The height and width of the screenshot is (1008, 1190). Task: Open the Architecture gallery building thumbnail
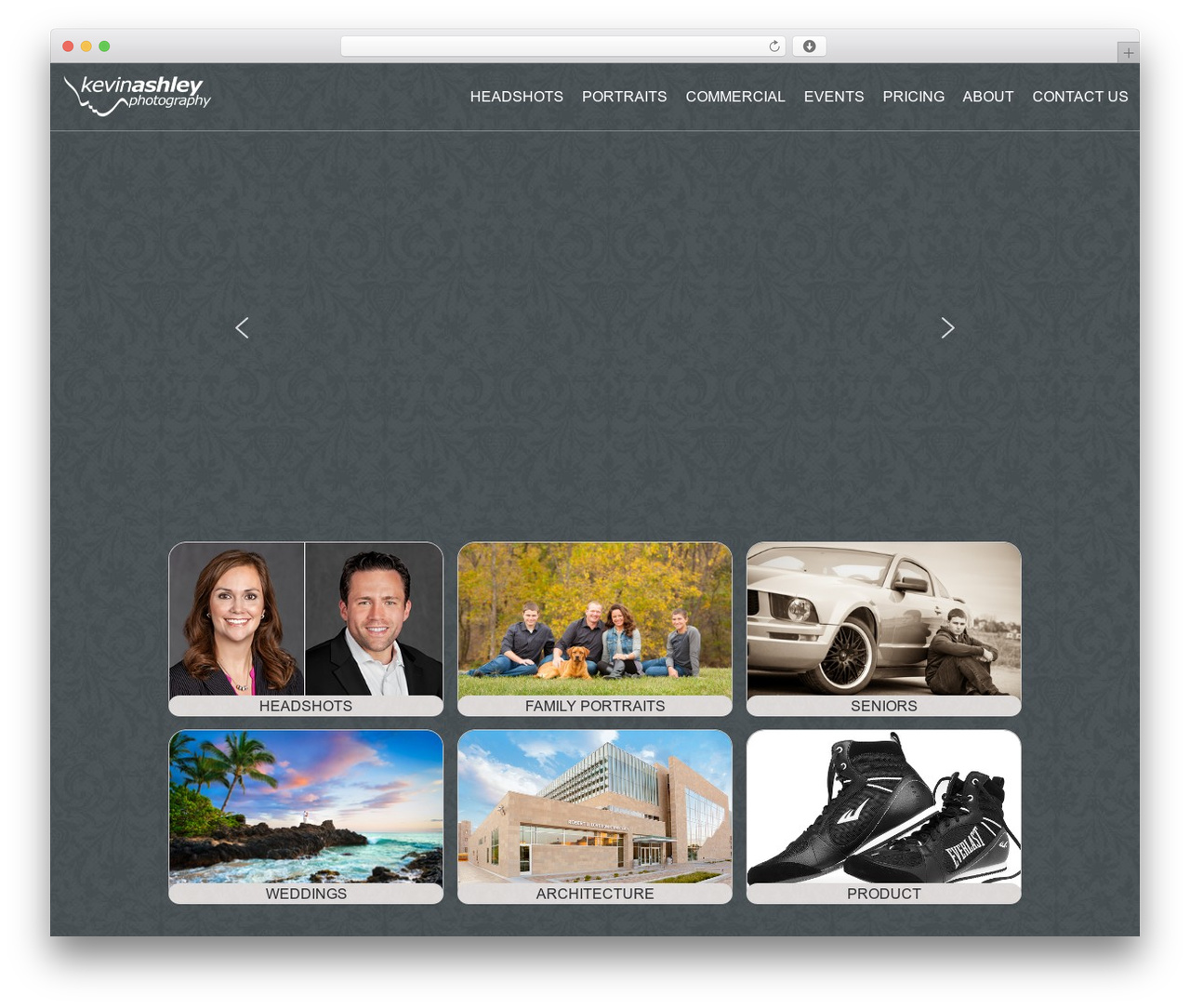point(595,816)
